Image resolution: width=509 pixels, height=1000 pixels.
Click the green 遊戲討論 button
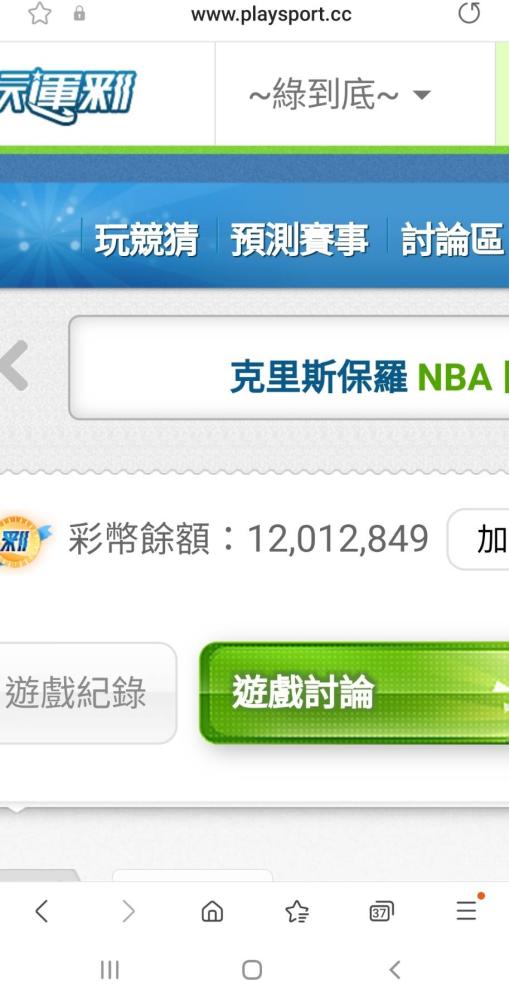pos(355,693)
